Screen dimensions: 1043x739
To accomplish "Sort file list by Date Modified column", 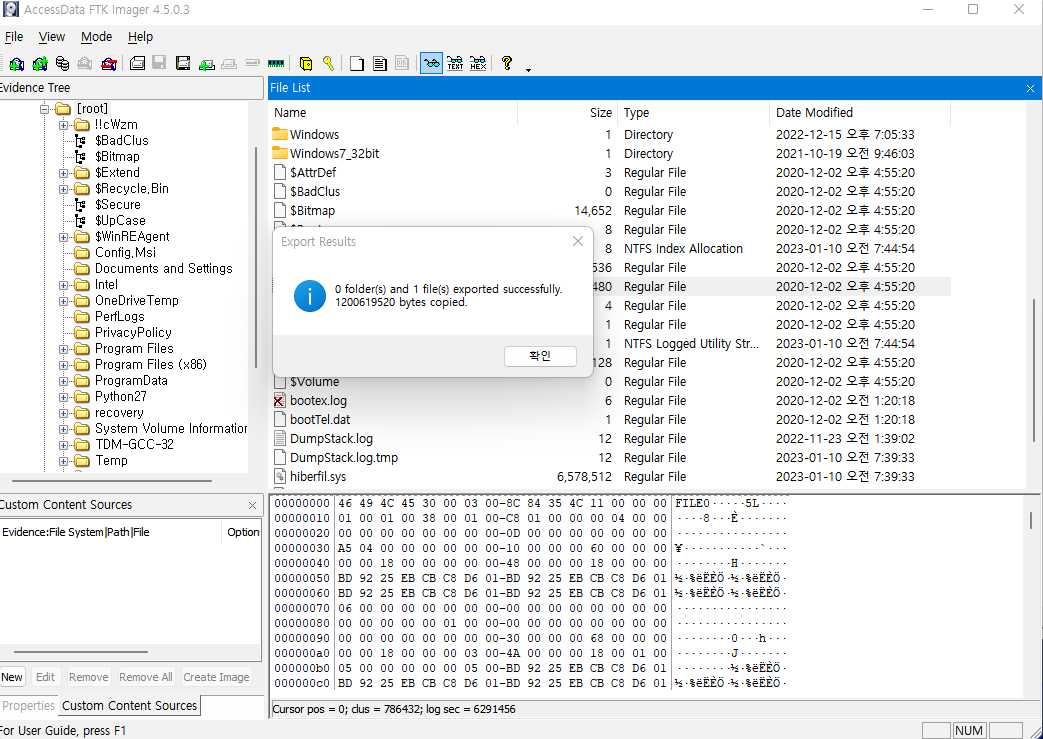I will 860,112.
